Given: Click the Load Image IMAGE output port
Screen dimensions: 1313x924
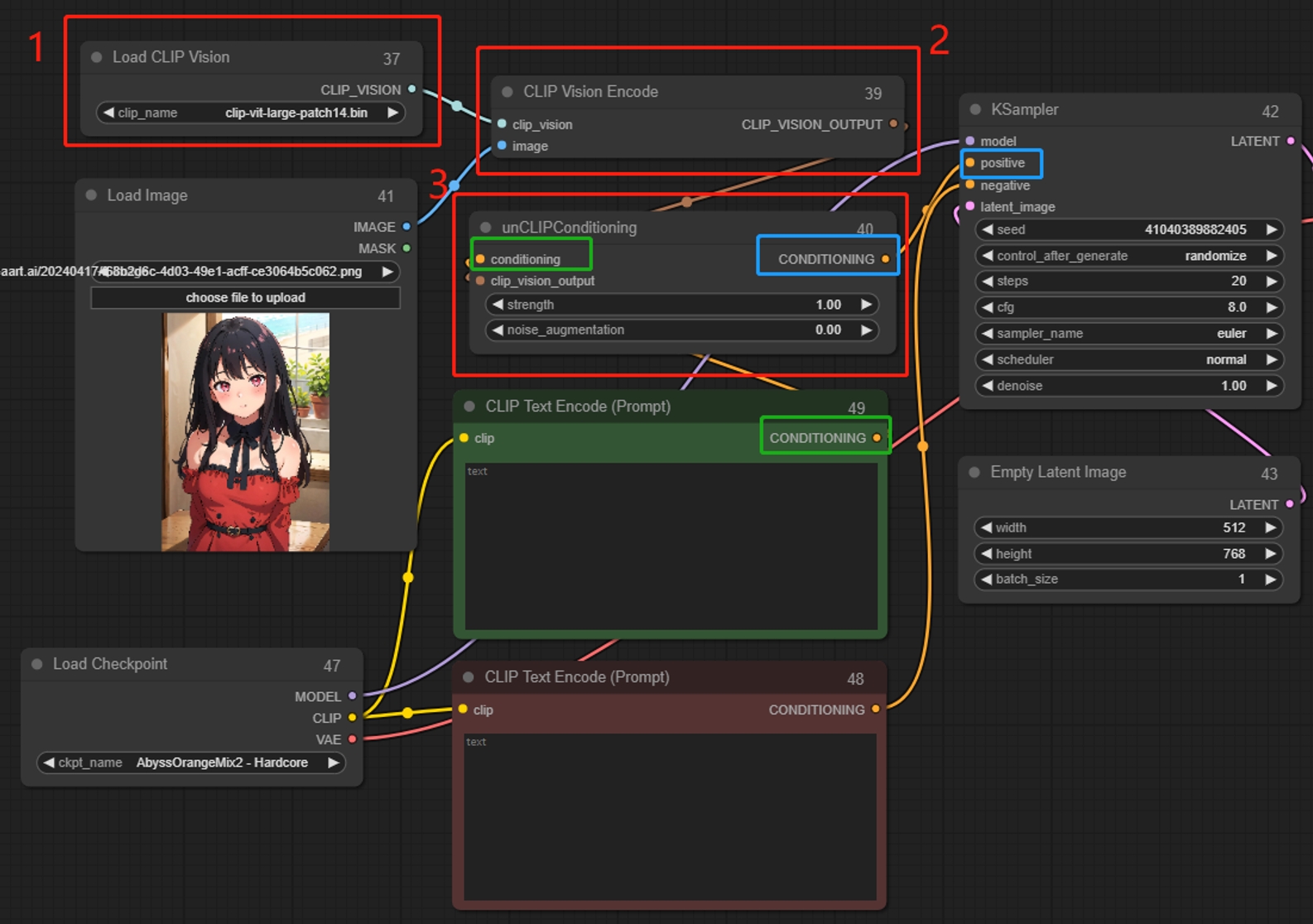Looking at the screenshot, I should 406,227.
